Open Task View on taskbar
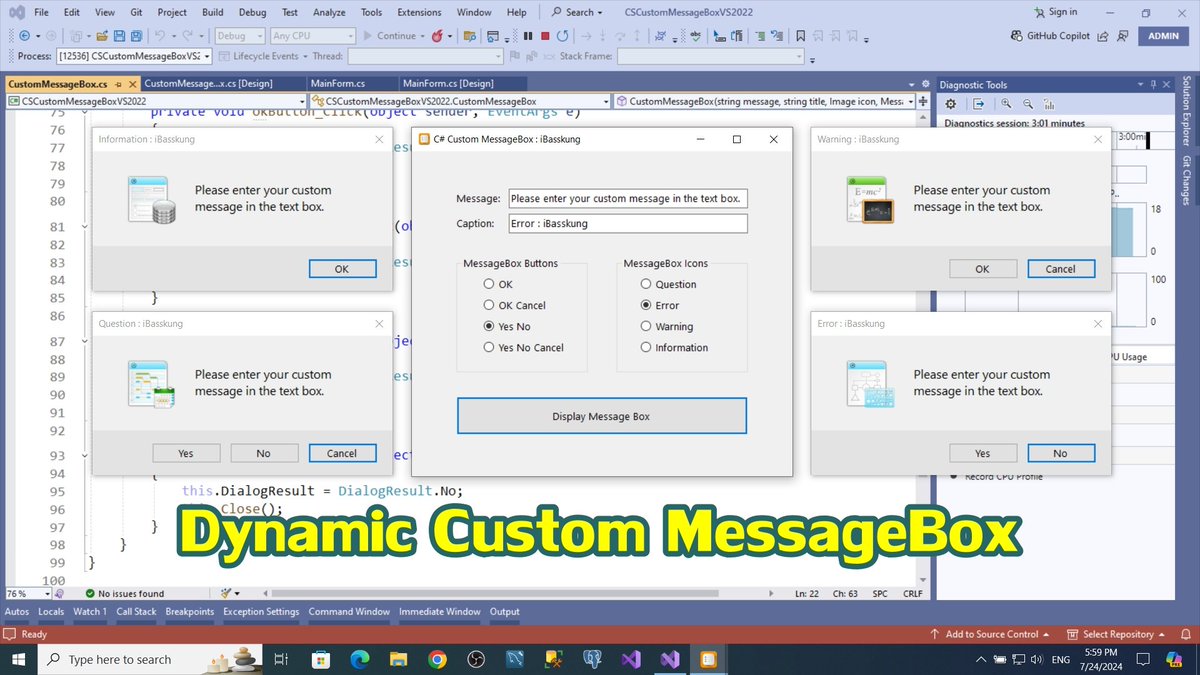 [x=282, y=659]
